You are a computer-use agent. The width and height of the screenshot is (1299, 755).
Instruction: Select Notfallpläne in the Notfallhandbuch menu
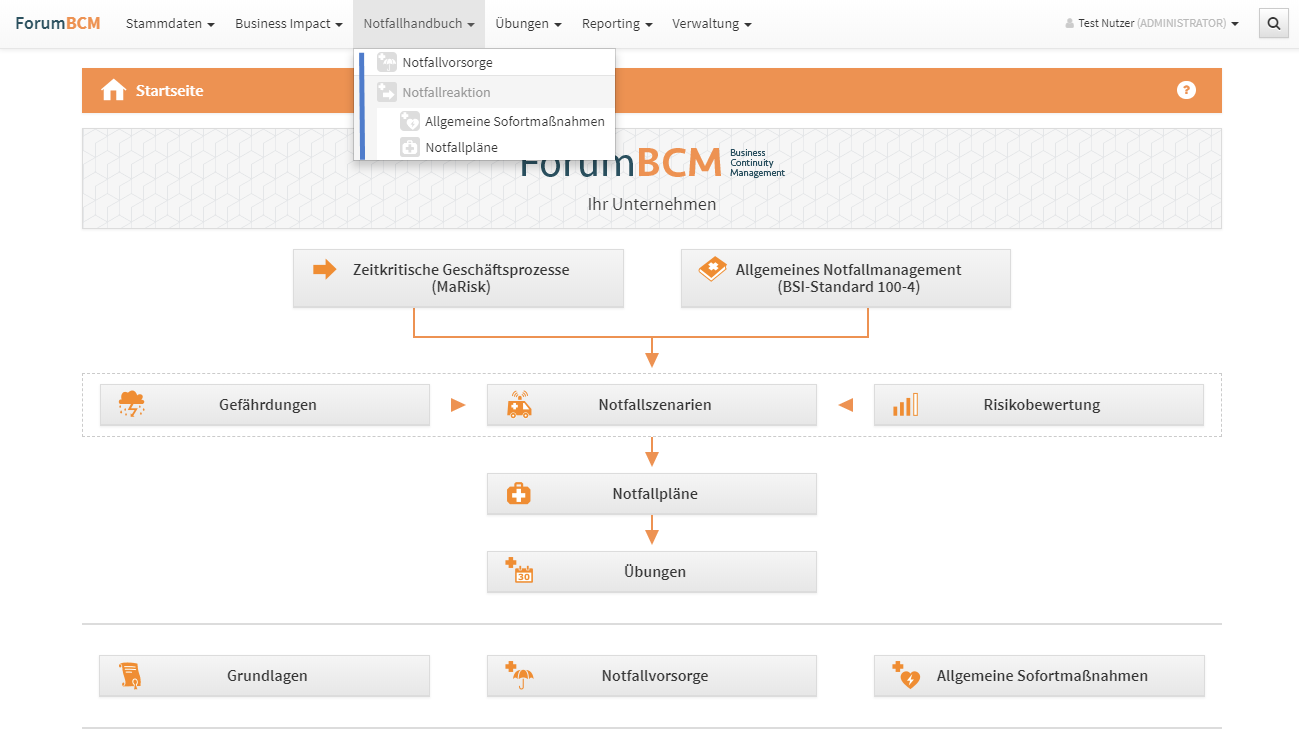(x=461, y=147)
